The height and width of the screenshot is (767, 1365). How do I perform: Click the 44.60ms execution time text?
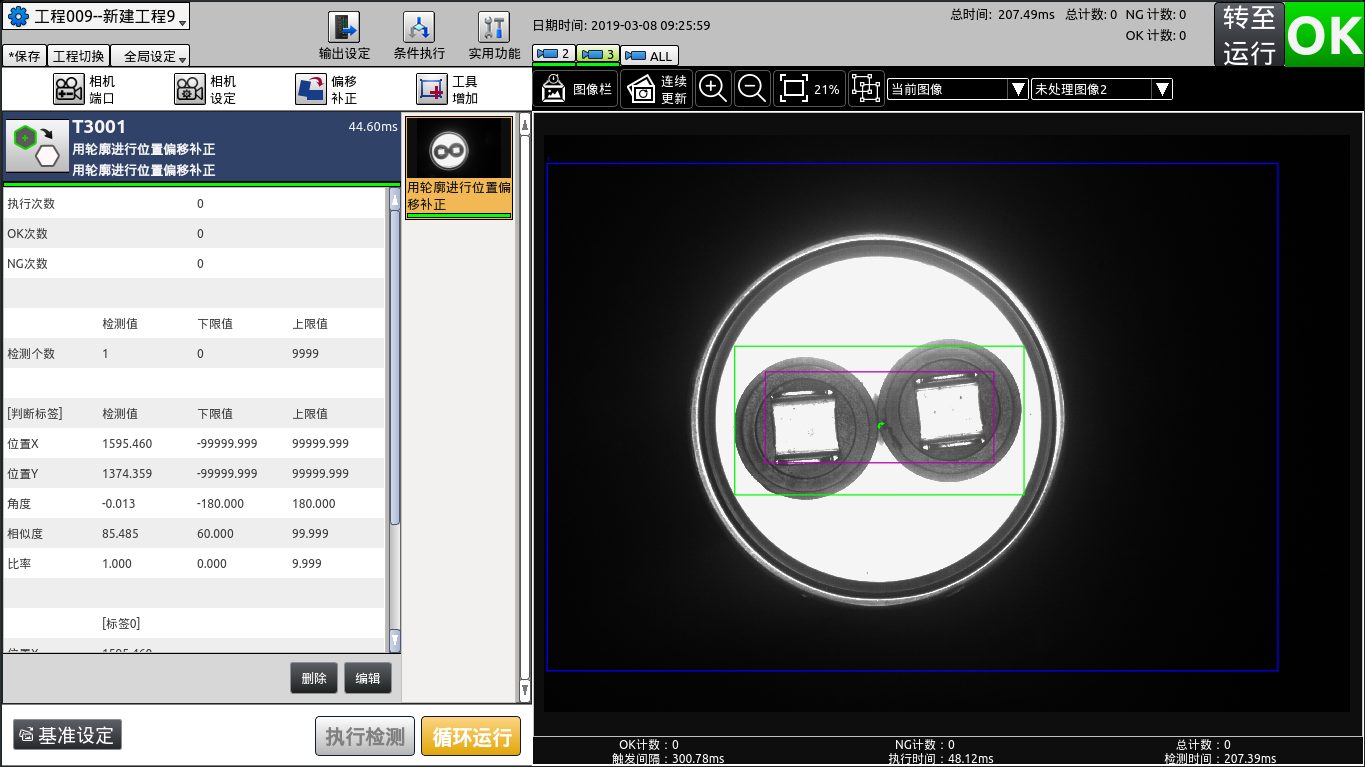[373, 127]
